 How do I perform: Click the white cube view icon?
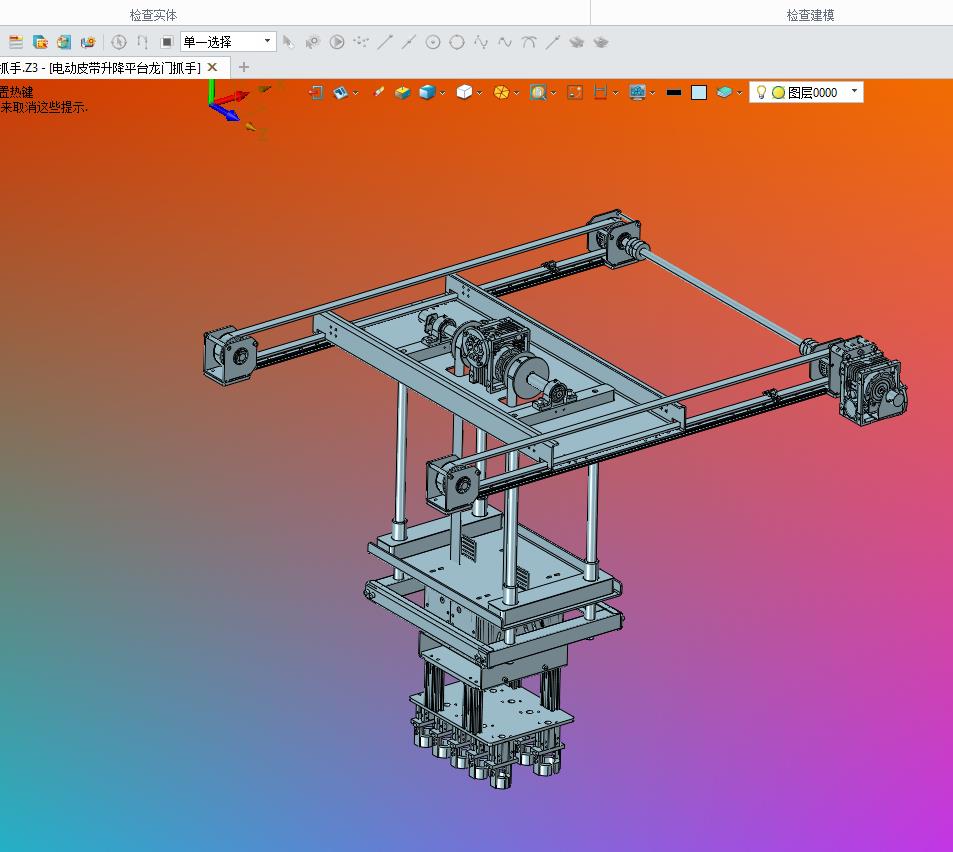(464, 92)
